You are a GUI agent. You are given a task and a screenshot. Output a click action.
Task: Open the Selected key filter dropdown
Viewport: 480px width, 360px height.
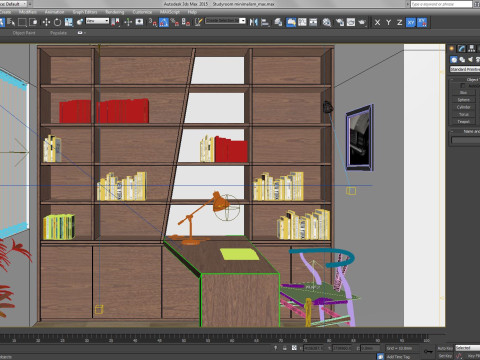467,348
